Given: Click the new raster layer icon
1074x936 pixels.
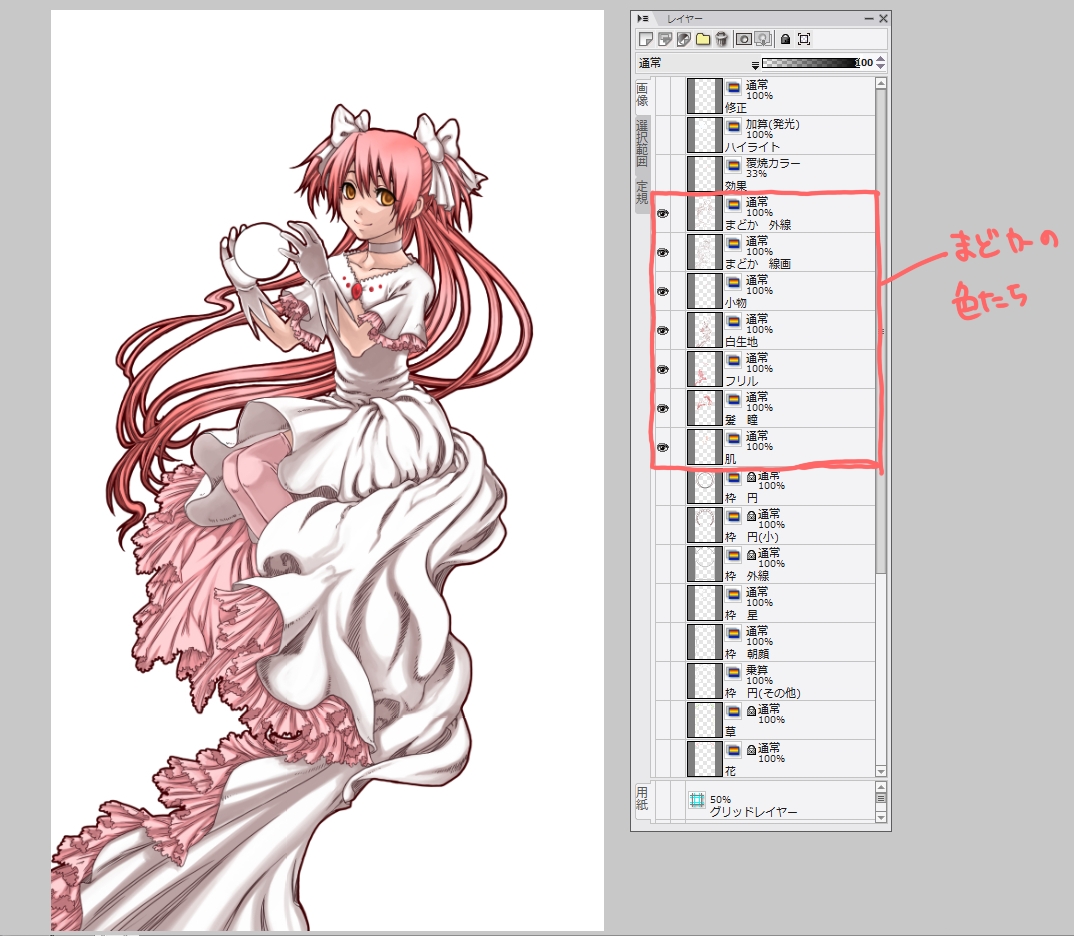Looking at the screenshot, I should click(x=645, y=39).
